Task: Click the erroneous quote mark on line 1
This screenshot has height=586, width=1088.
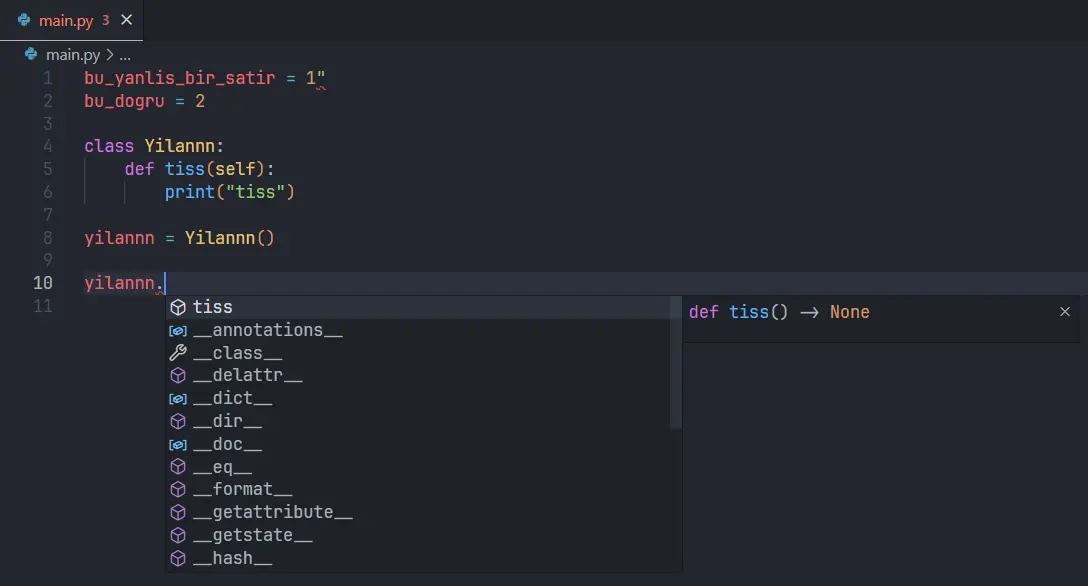Action: [321, 78]
